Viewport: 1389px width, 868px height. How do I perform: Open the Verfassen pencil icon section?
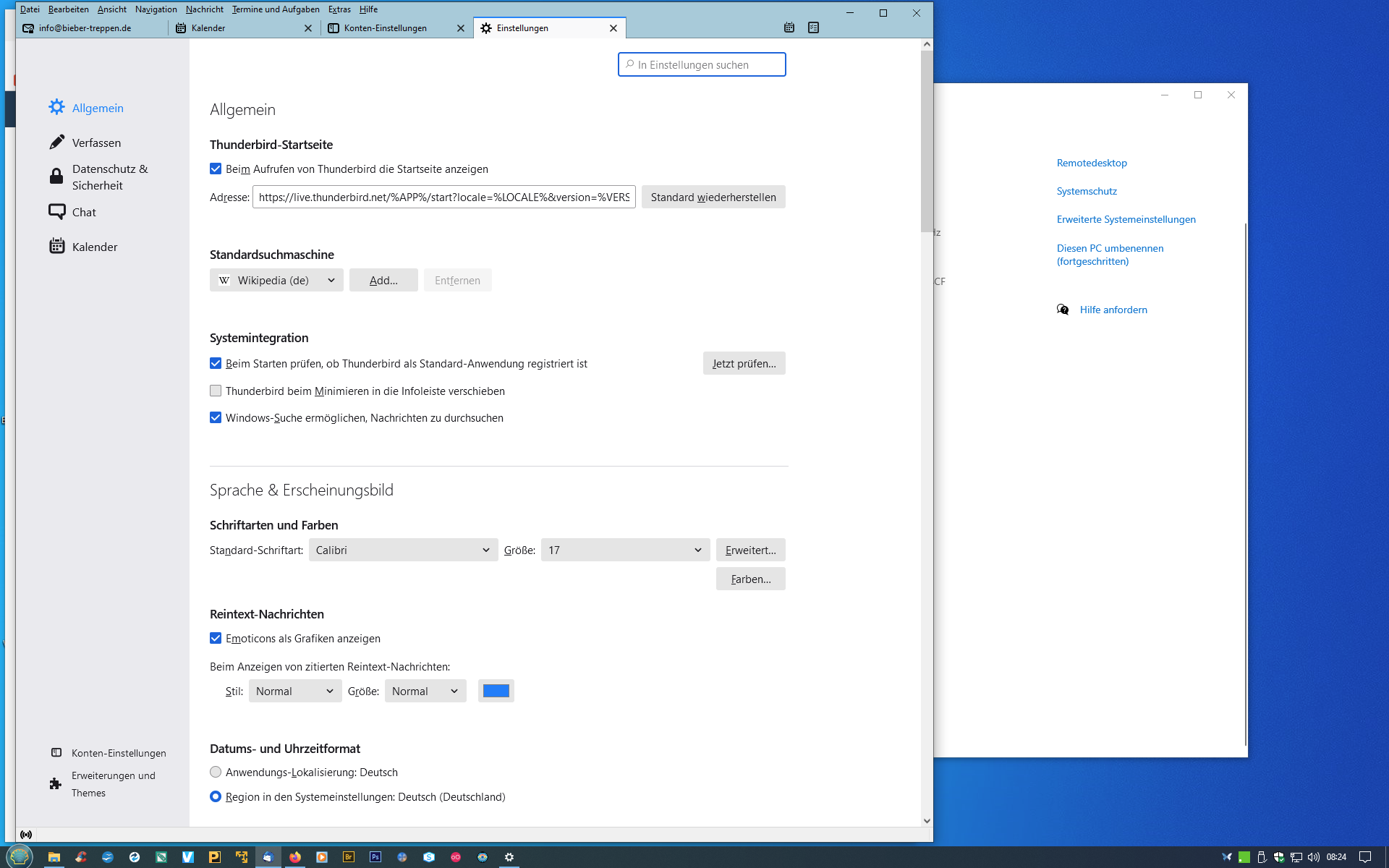(56, 142)
